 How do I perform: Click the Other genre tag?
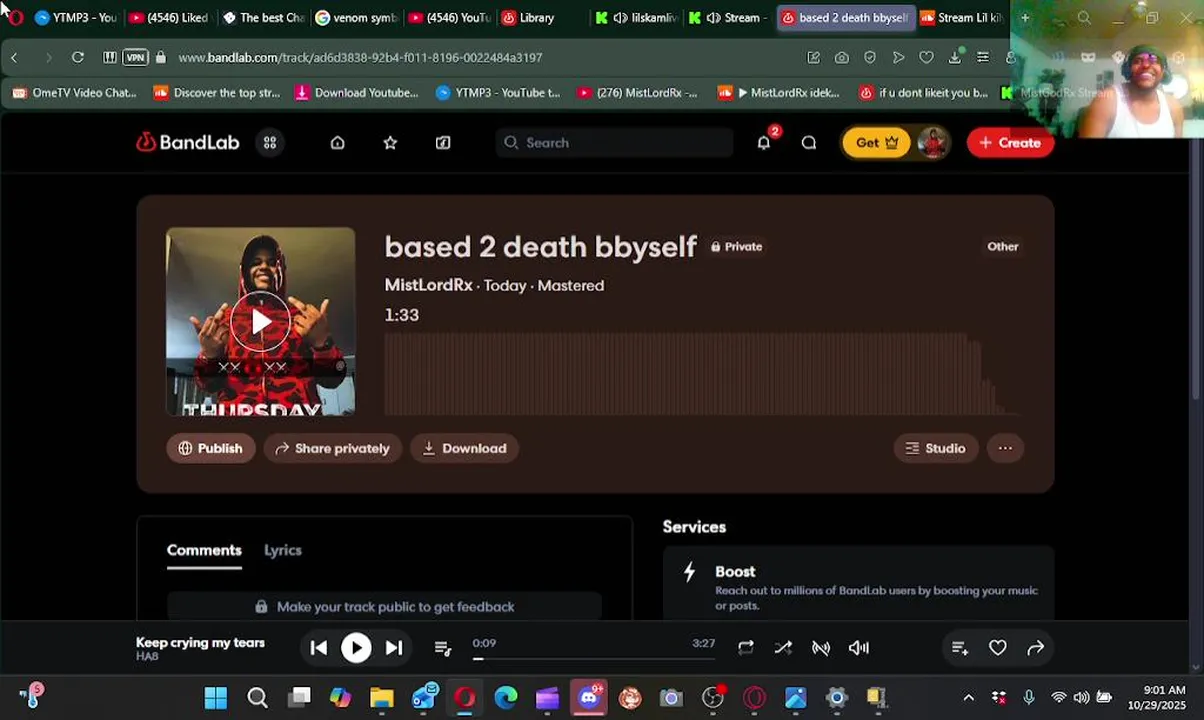(1003, 247)
